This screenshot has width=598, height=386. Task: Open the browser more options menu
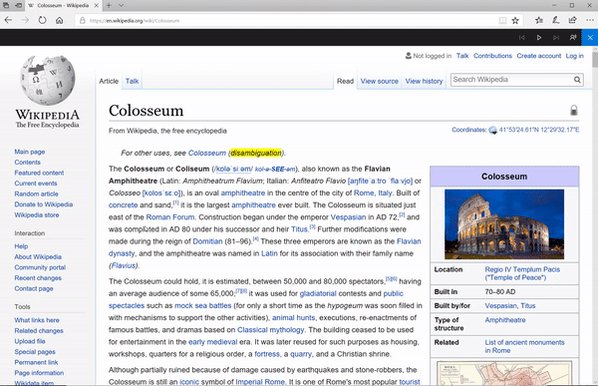coord(590,20)
